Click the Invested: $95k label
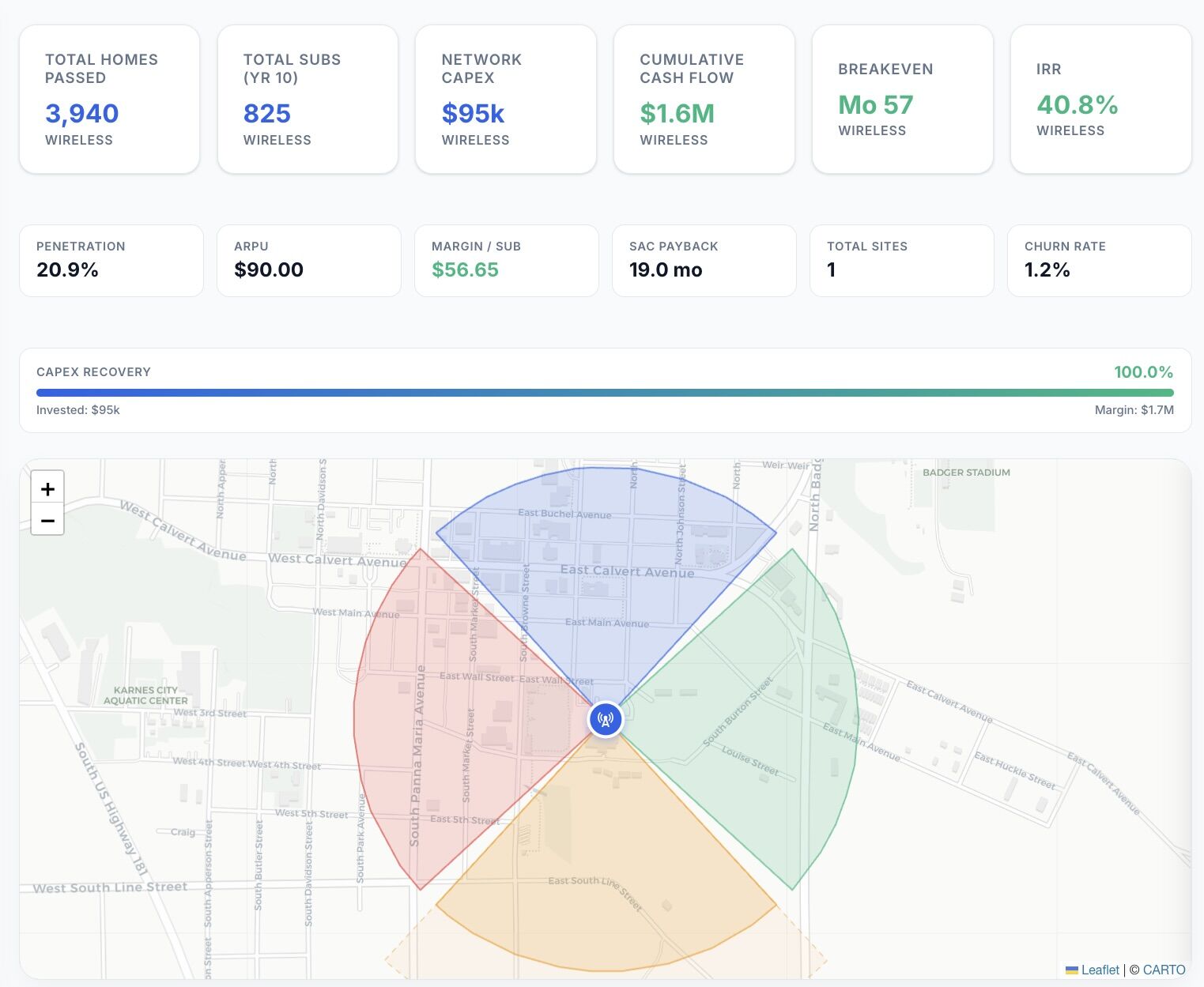The image size is (1204, 987). click(x=78, y=410)
